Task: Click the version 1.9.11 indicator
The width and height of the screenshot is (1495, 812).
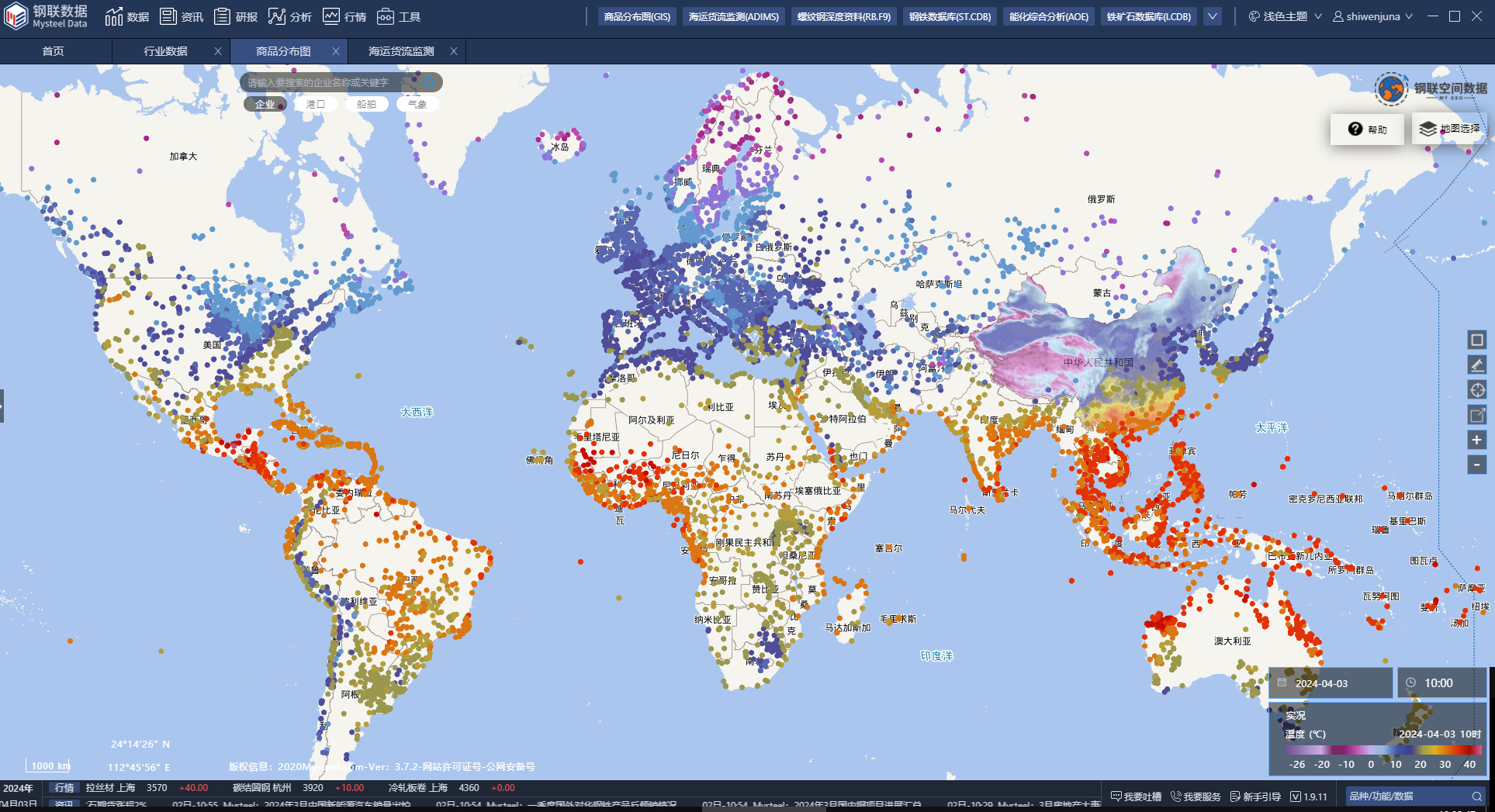Action: tap(1309, 796)
